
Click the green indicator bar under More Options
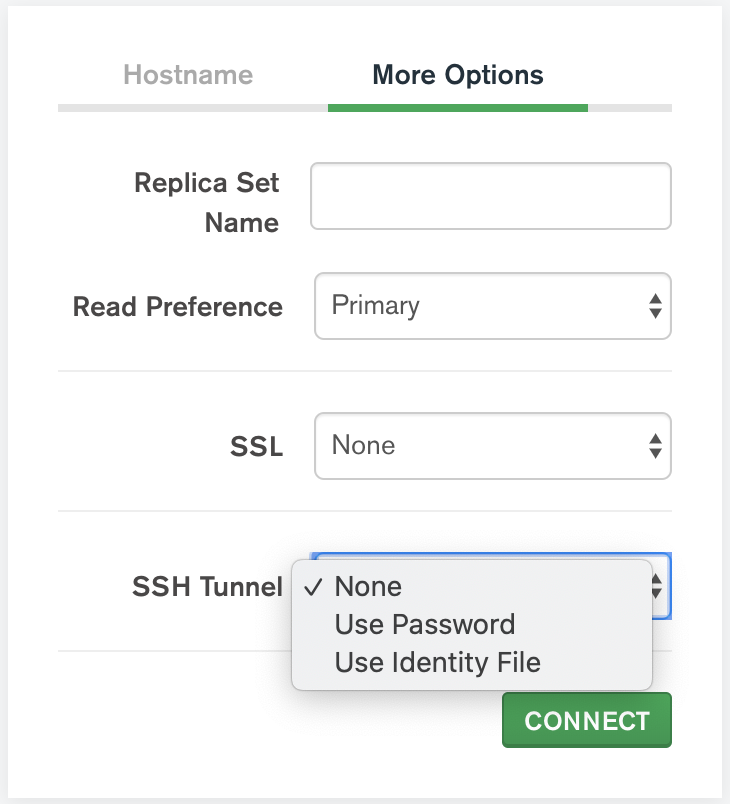point(457,108)
